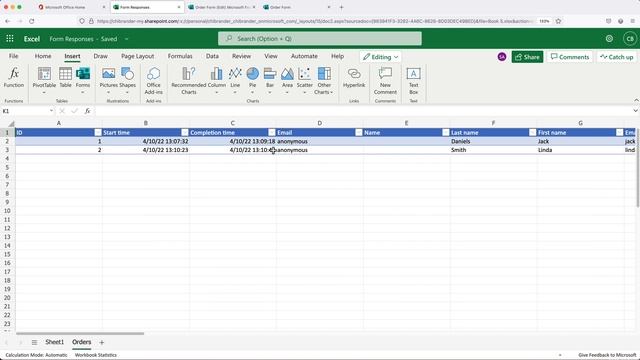Screen dimensions: 640x360
Task: Insert a Pie chart
Action: pos(253,80)
